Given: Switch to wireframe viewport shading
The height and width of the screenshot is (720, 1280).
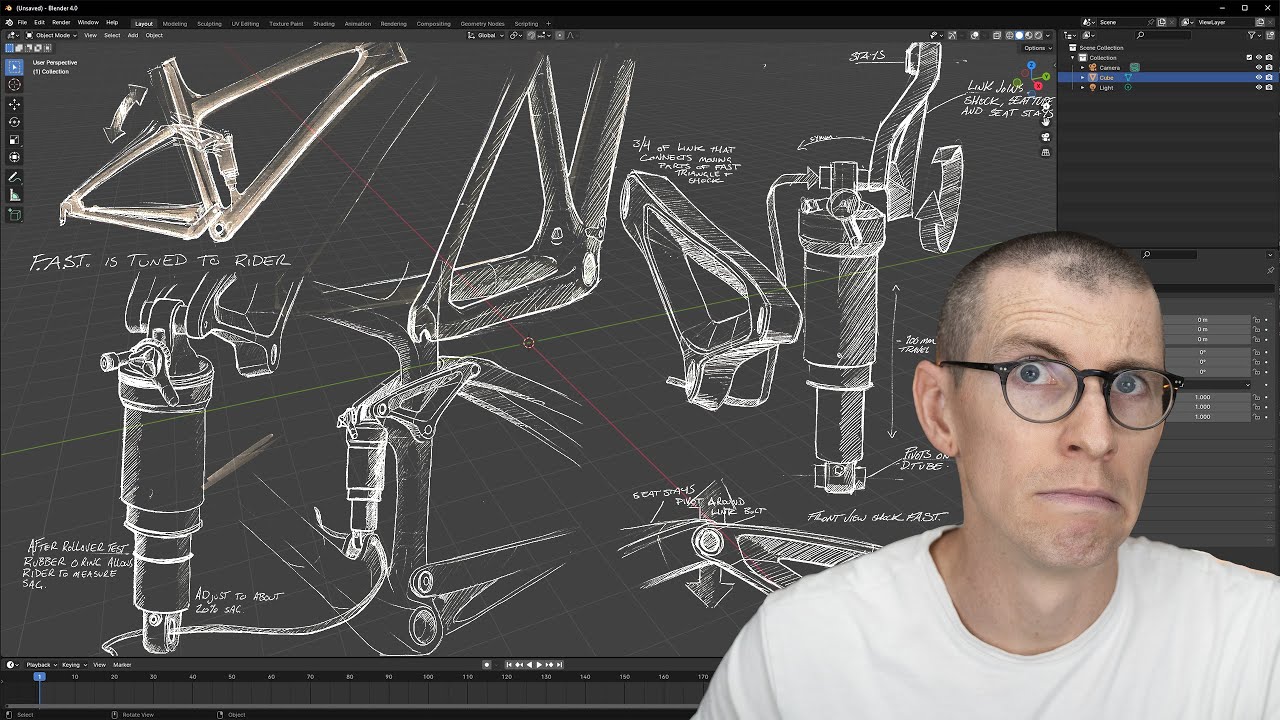Looking at the screenshot, I should click(1009, 35).
